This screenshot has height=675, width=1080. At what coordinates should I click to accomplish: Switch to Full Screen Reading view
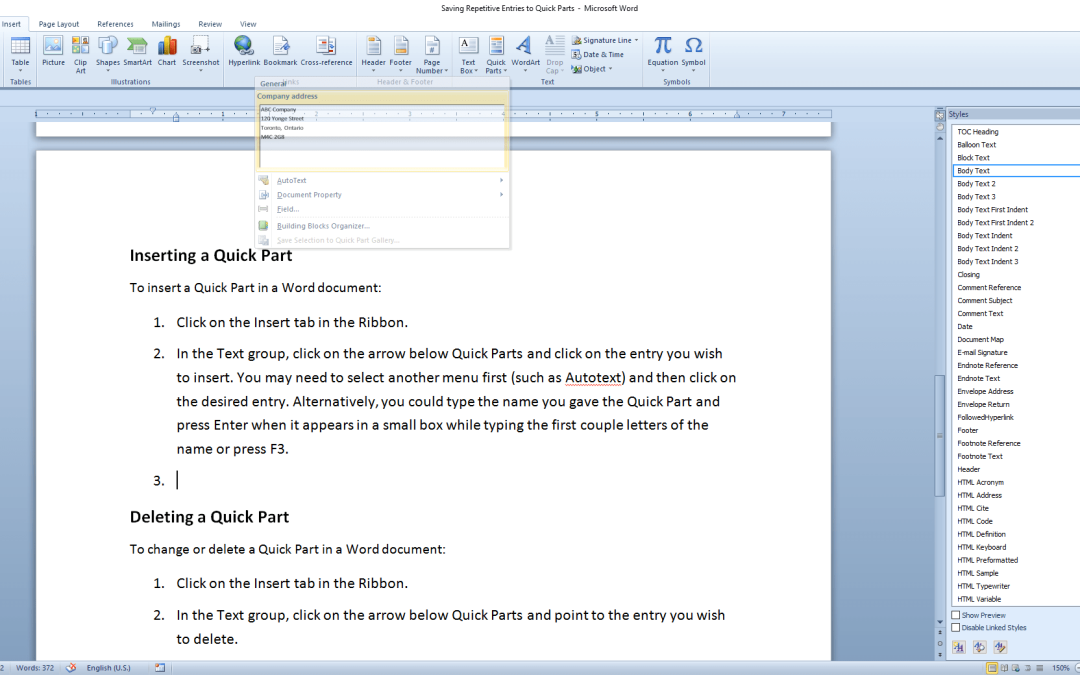click(x=1003, y=667)
